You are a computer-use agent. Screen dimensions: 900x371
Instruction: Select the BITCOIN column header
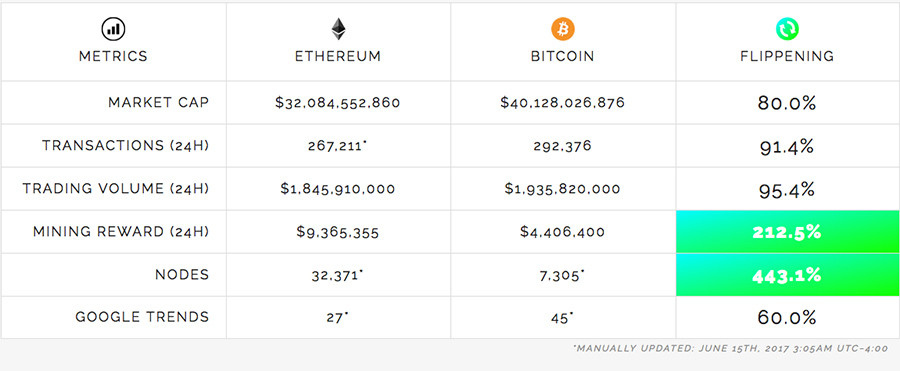[562, 56]
